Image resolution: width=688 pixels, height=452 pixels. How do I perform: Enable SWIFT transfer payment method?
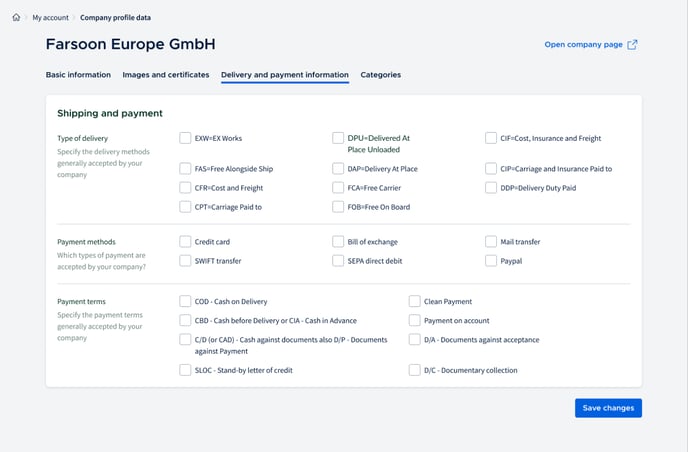coord(185,261)
